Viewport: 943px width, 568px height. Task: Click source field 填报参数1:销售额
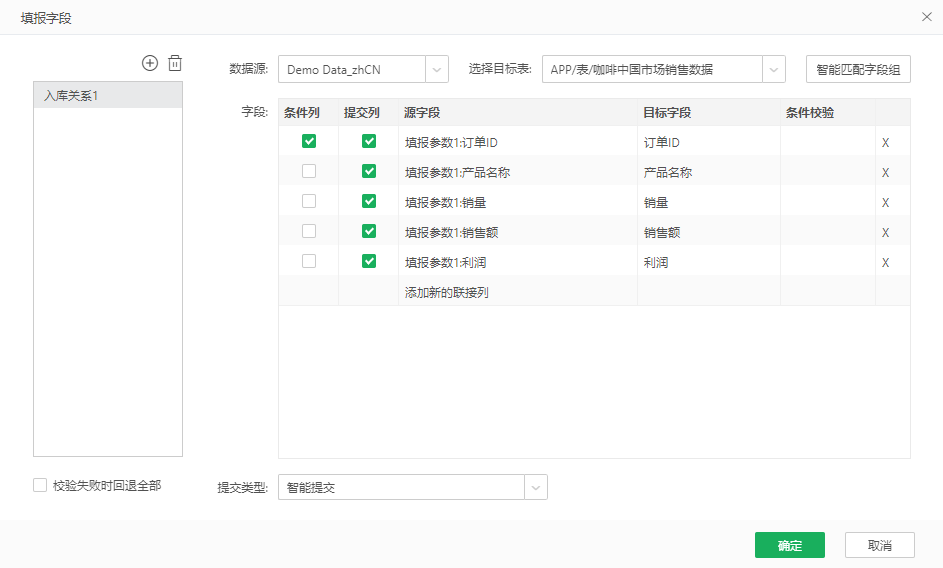(451, 233)
